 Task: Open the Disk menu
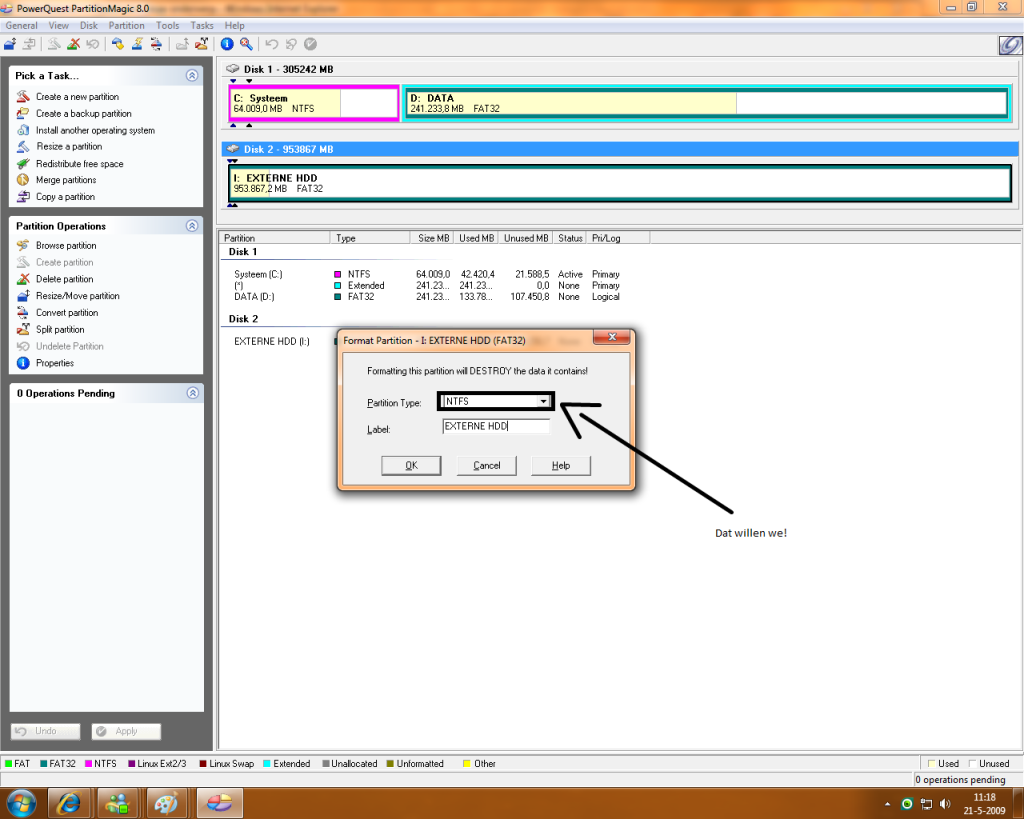pos(89,25)
